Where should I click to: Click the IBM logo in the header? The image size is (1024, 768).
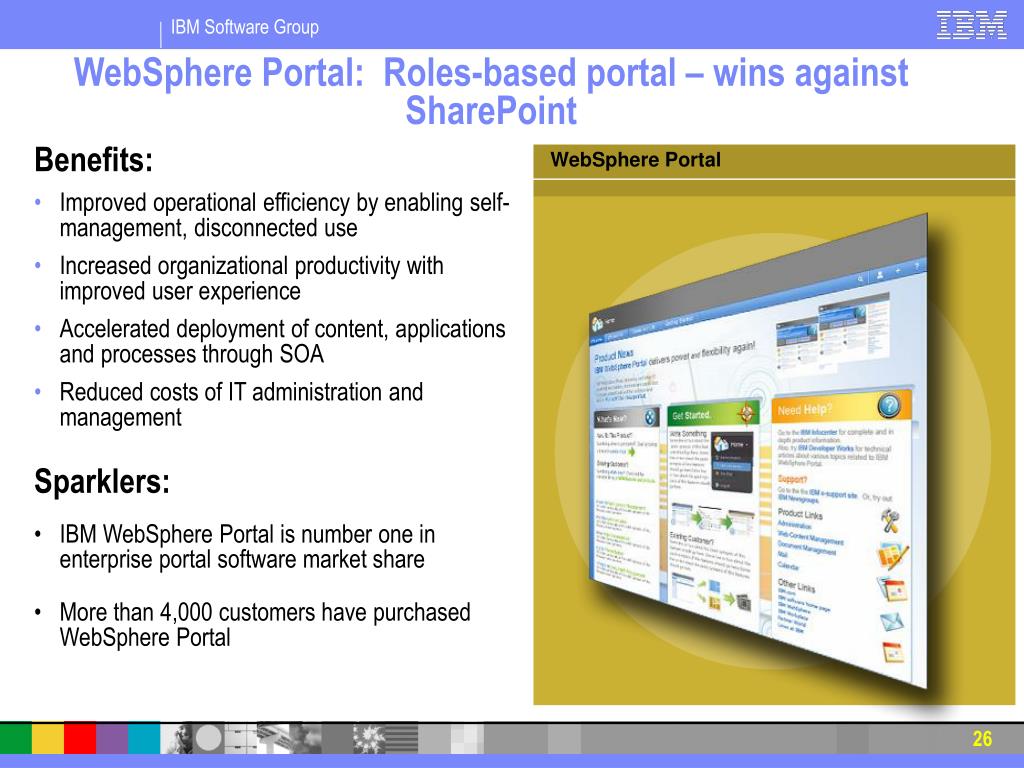click(971, 25)
